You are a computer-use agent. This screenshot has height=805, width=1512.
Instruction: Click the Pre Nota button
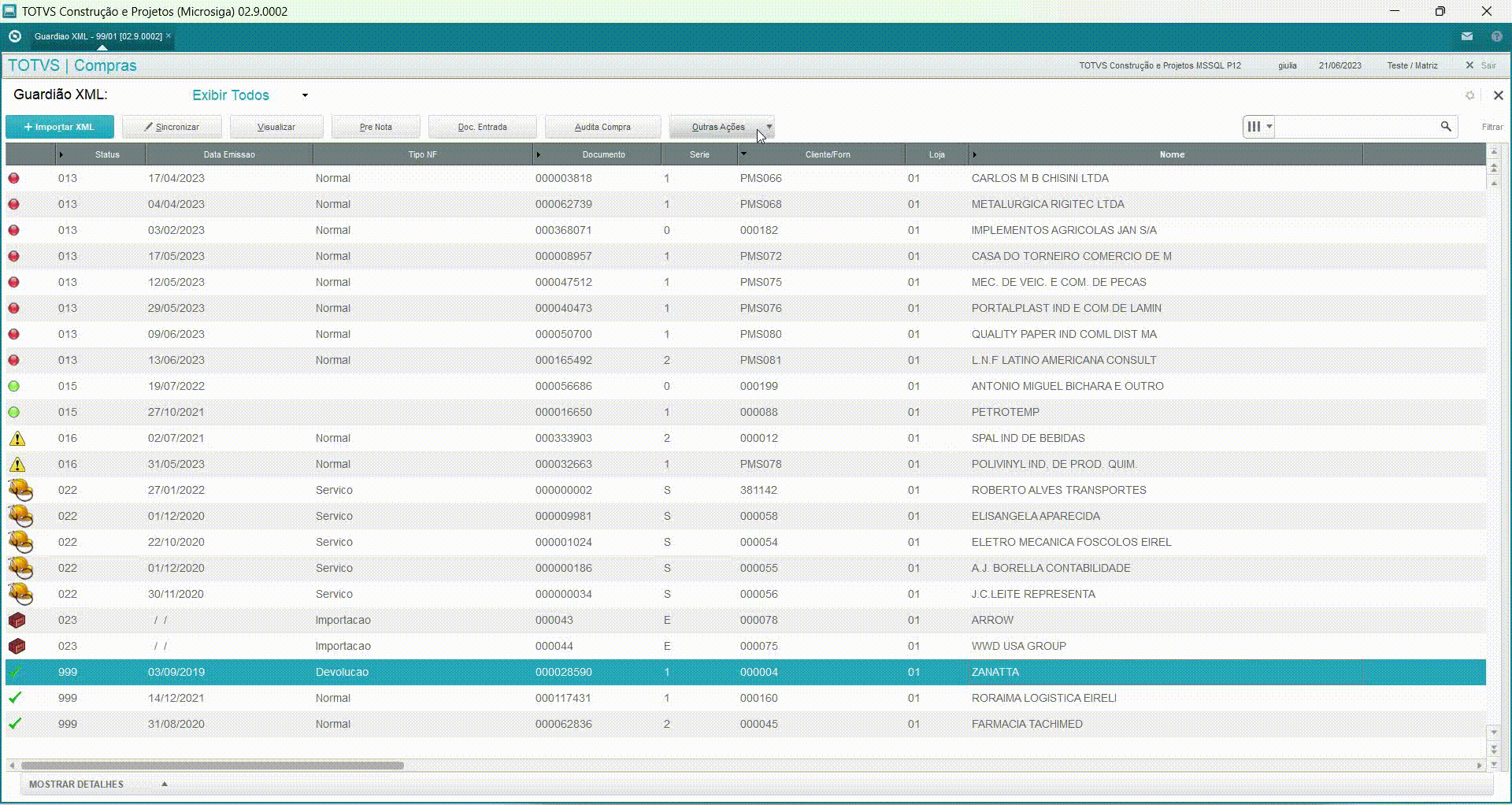pos(376,127)
